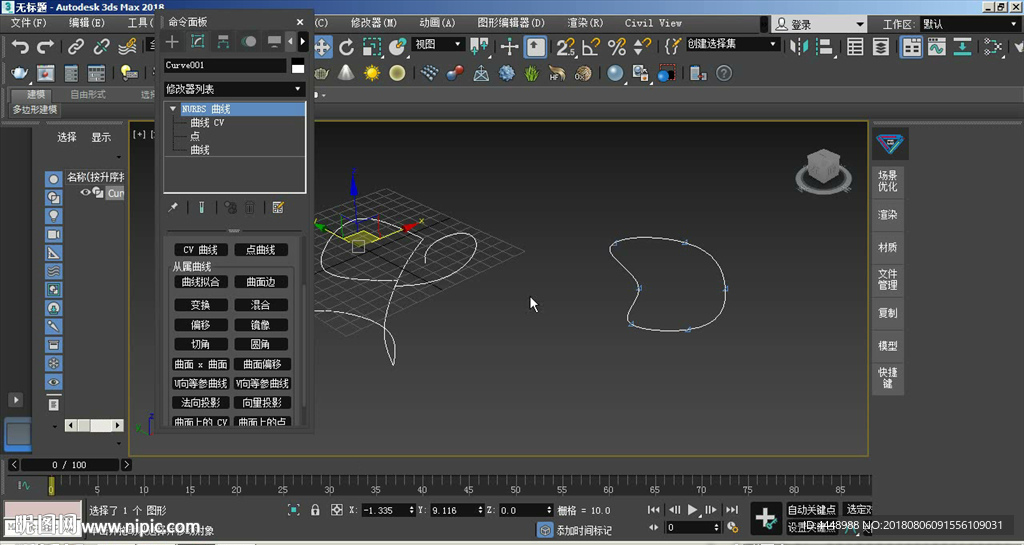Click the 混合 button
Screen dimensions: 1024x545
coord(261,305)
